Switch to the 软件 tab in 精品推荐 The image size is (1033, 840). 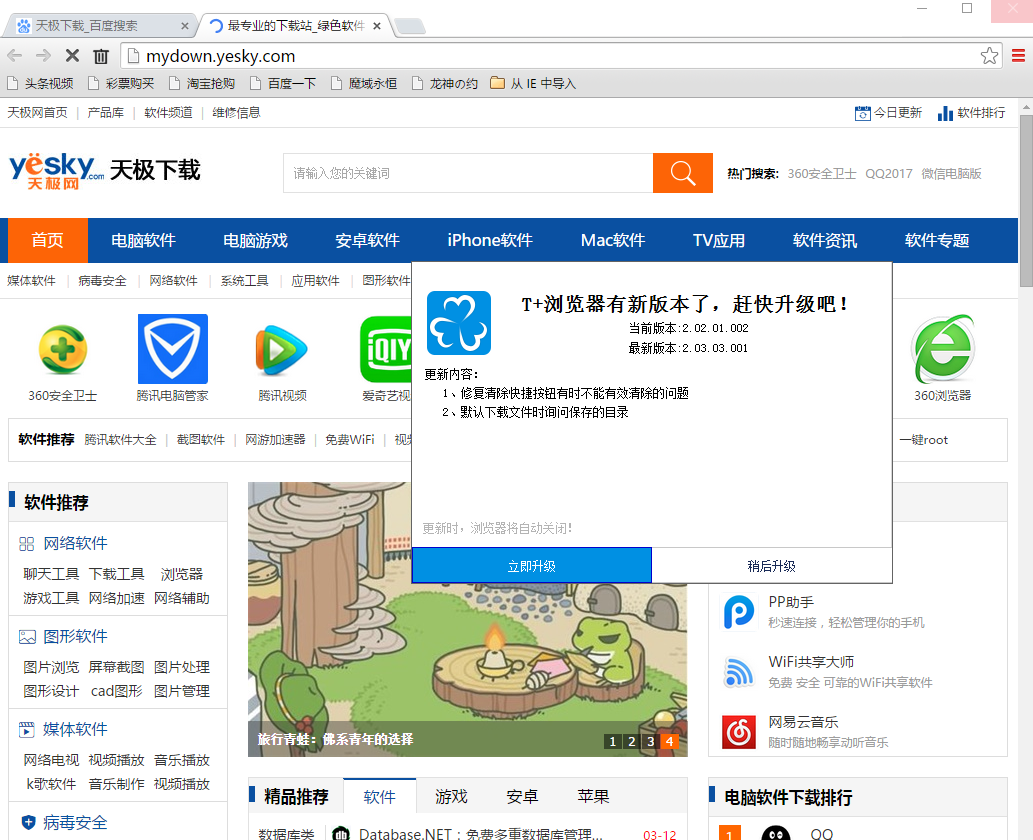[379, 796]
